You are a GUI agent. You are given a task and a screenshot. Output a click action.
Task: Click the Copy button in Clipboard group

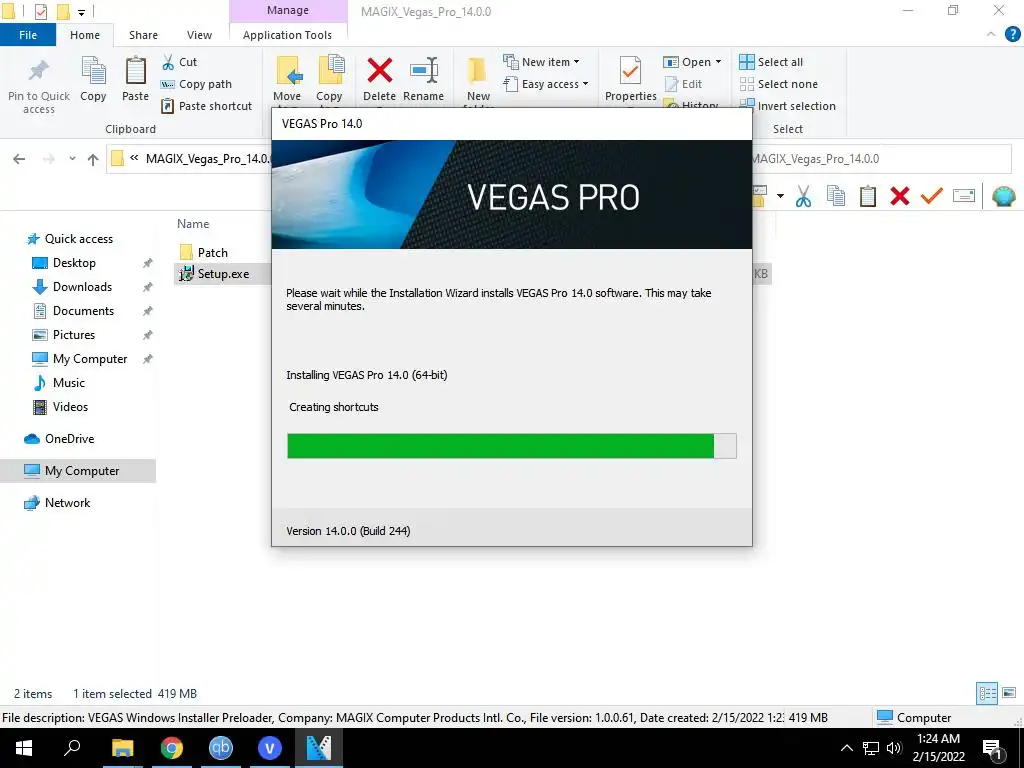93,79
